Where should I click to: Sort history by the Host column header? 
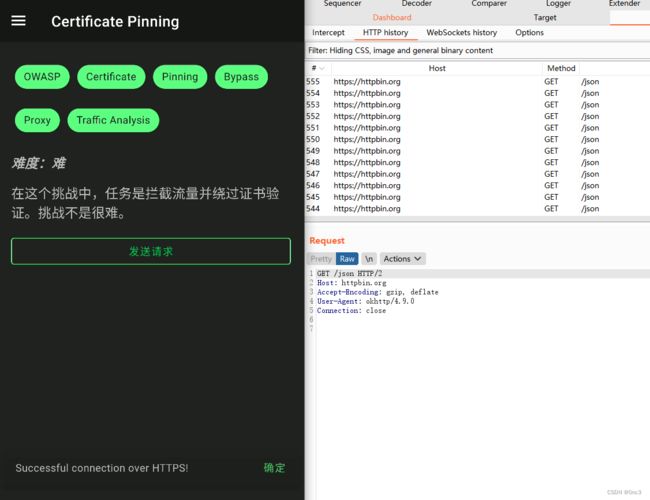pos(437,68)
